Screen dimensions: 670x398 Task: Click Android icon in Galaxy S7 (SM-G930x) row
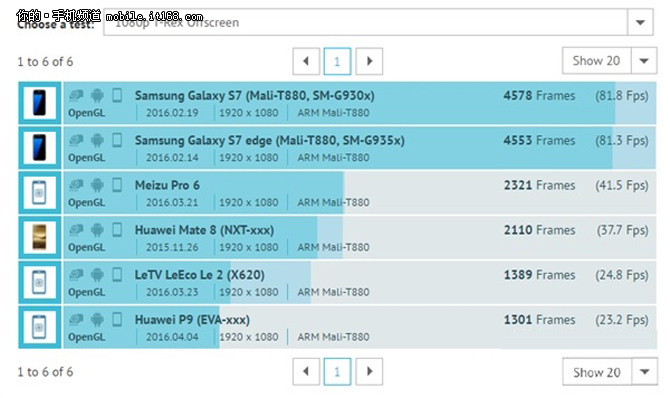click(97, 95)
